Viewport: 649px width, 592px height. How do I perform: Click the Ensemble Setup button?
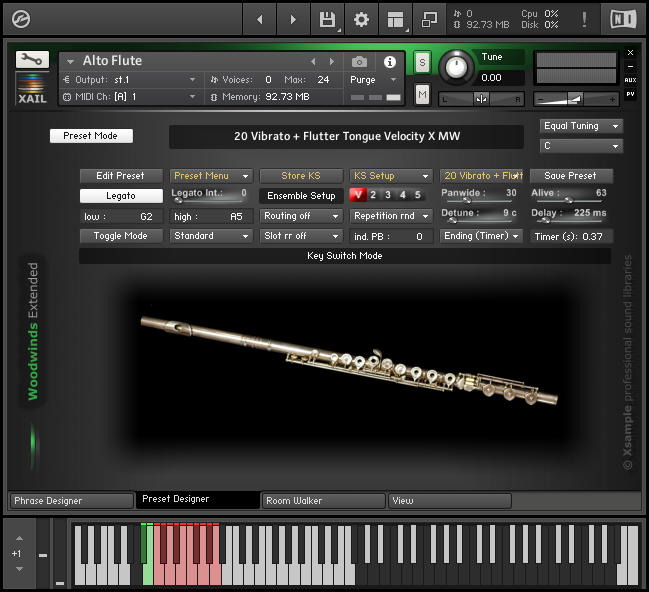click(301, 196)
